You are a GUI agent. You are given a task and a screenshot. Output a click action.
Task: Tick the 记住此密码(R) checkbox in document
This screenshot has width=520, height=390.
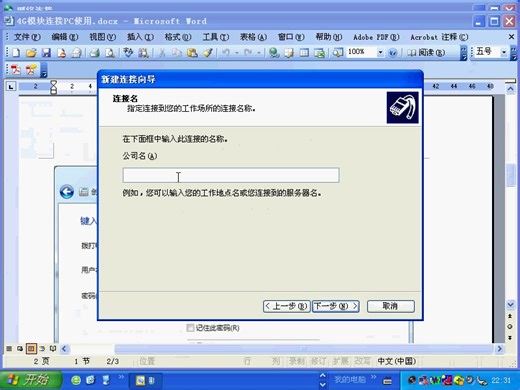coord(190,328)
